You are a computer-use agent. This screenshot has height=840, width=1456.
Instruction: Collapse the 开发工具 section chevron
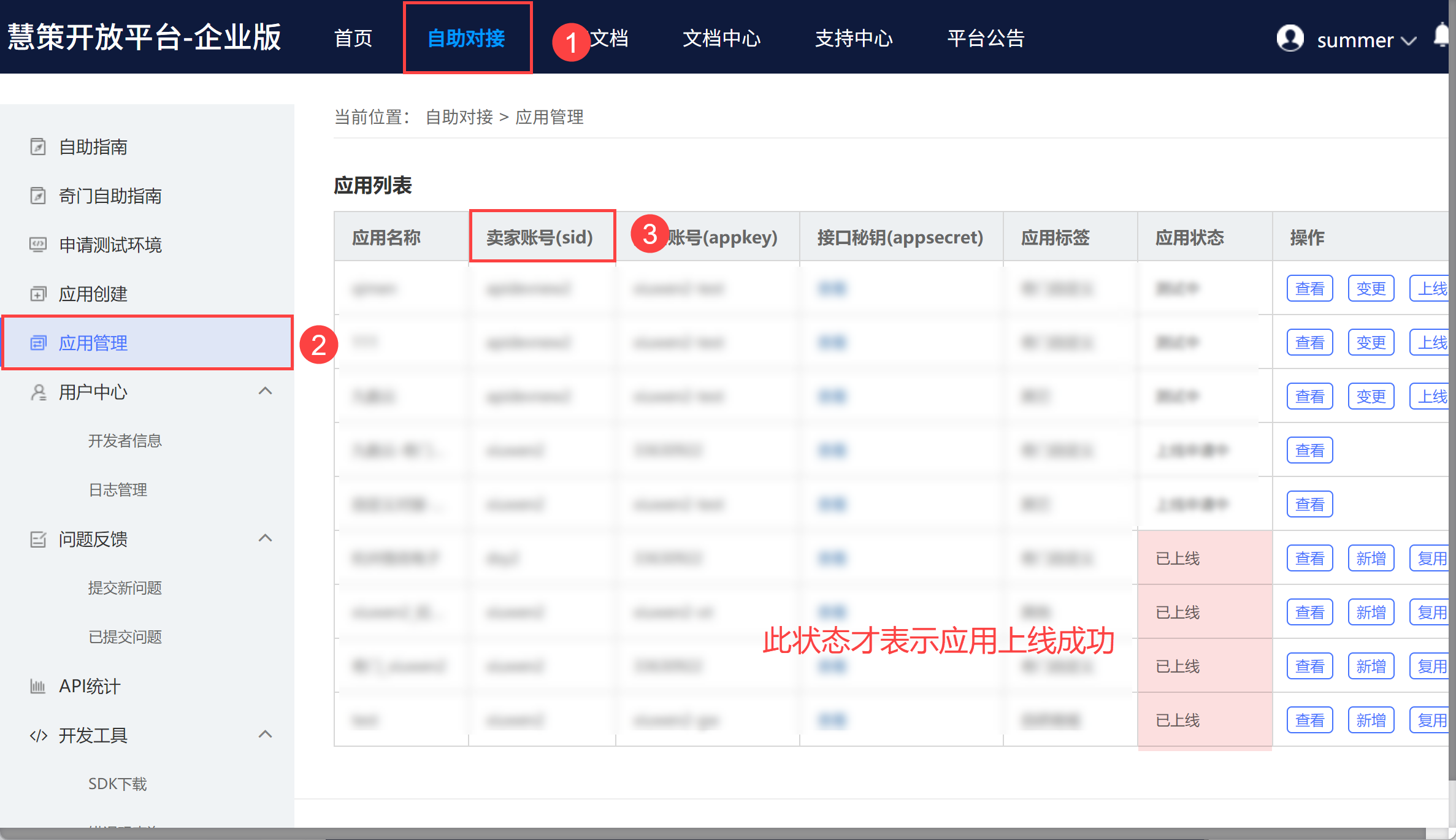[x=265, y=735]
